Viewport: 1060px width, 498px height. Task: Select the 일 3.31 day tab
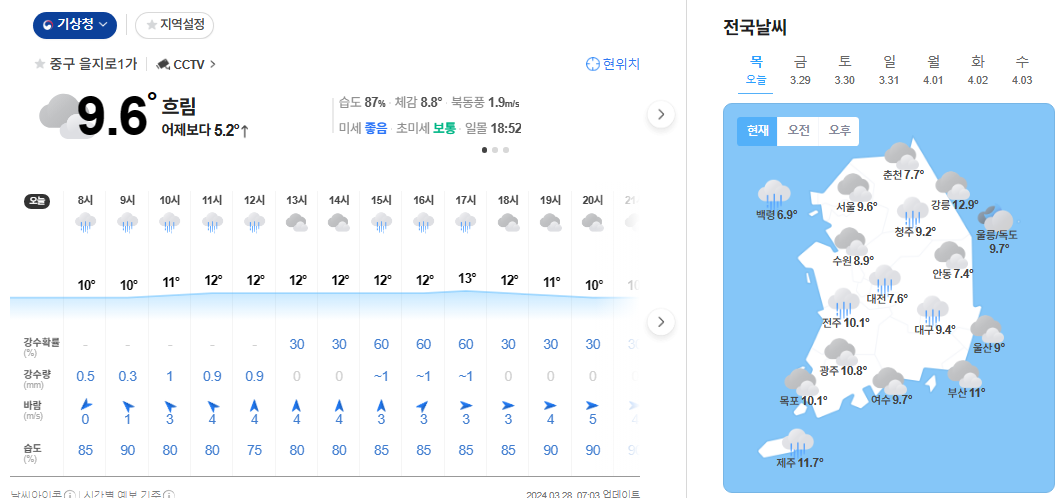pyautogui.click(x=888, y=70)
